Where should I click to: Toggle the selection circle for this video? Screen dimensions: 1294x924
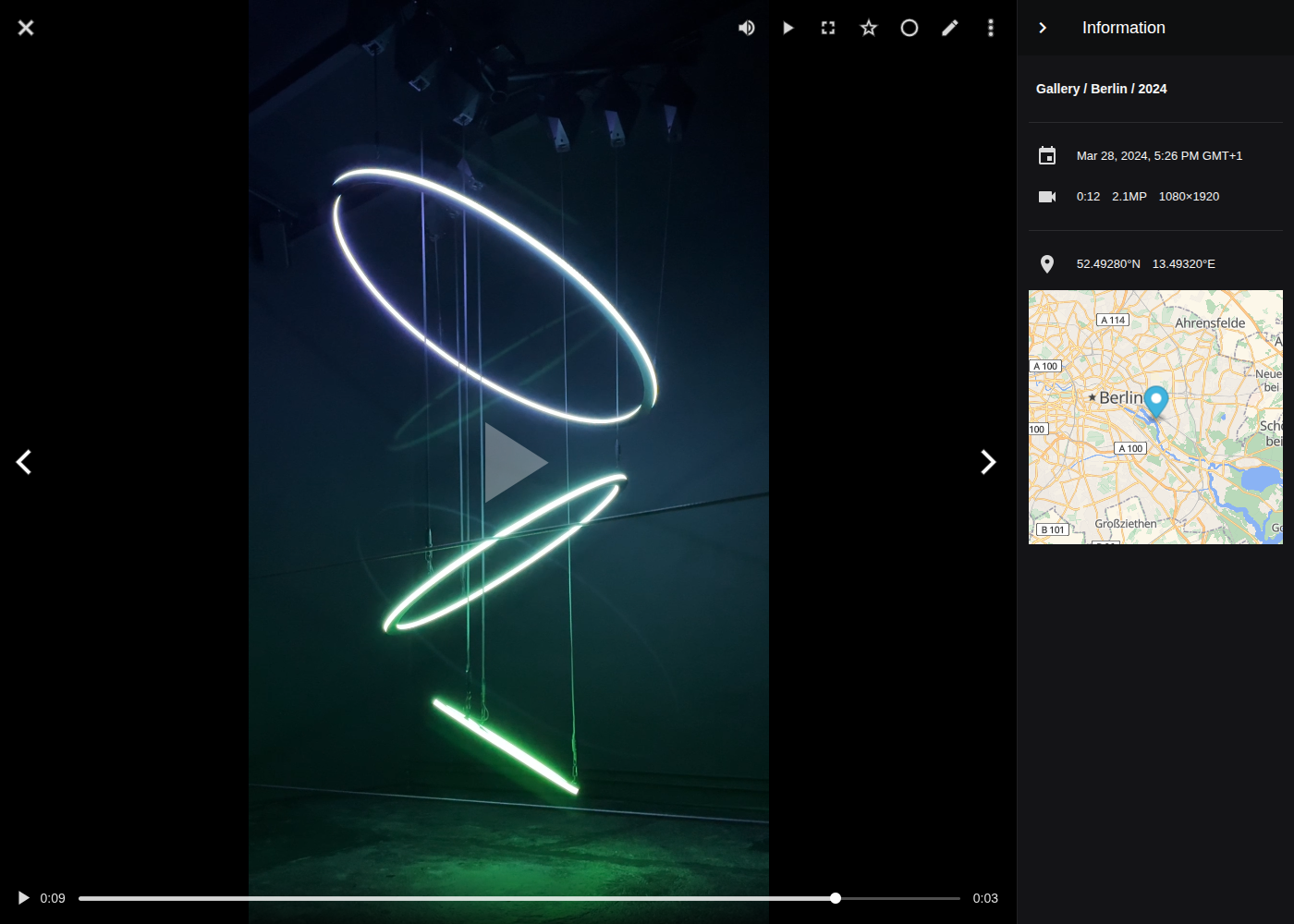(909, 28)
